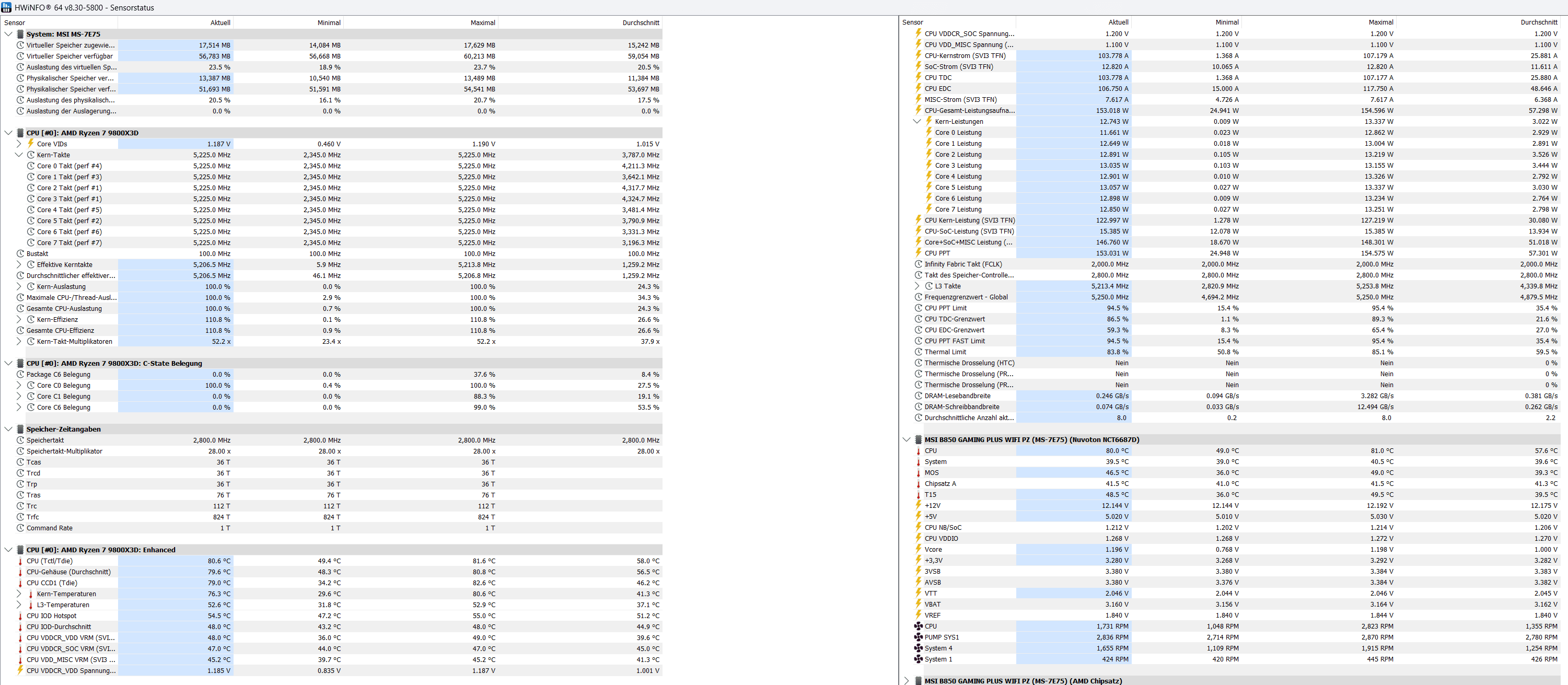Expand the L3 Takte node

916,286
